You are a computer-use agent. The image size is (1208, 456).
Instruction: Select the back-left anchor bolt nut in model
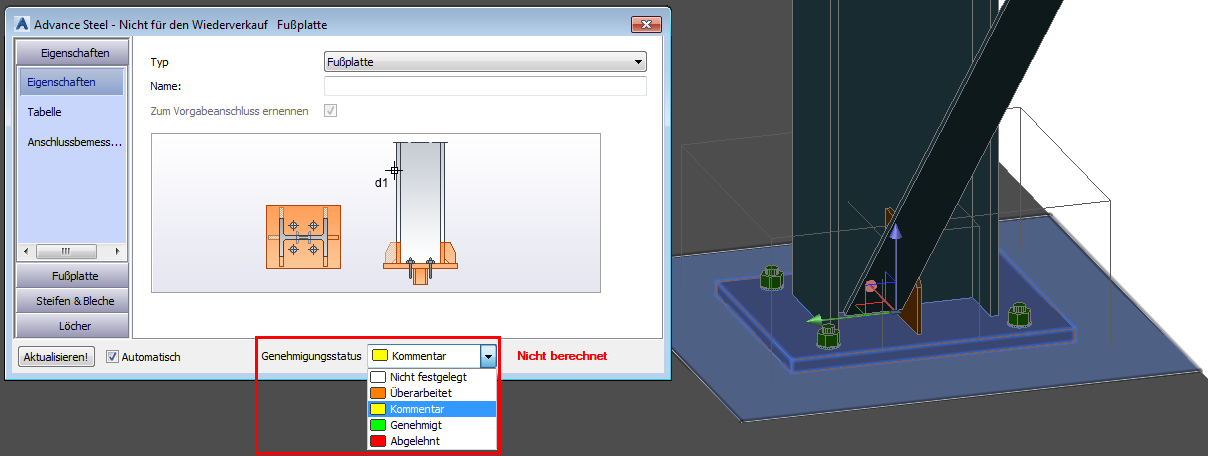click(770, 279)
